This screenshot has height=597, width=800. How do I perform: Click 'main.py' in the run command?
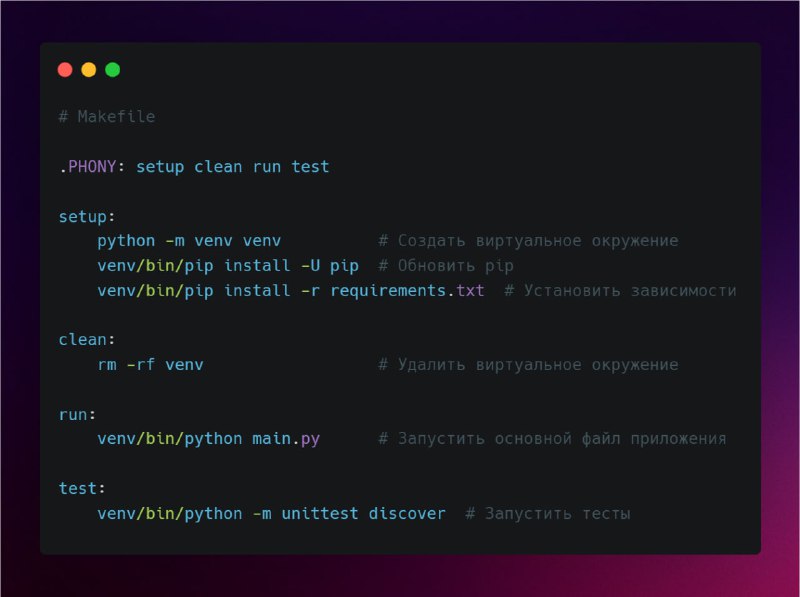pos(286,439)
